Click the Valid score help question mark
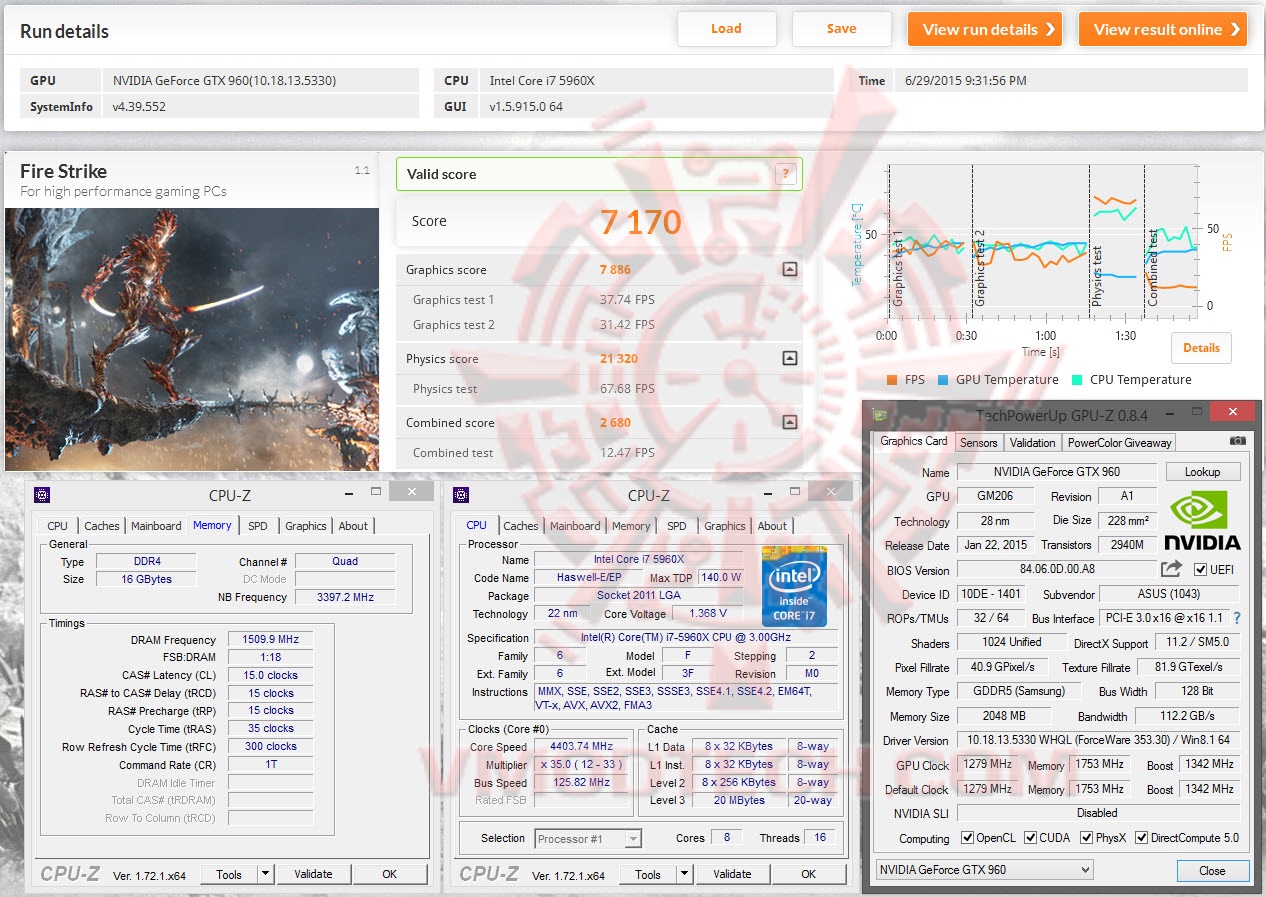This screenshot has height=897, width=1266. 785,174
